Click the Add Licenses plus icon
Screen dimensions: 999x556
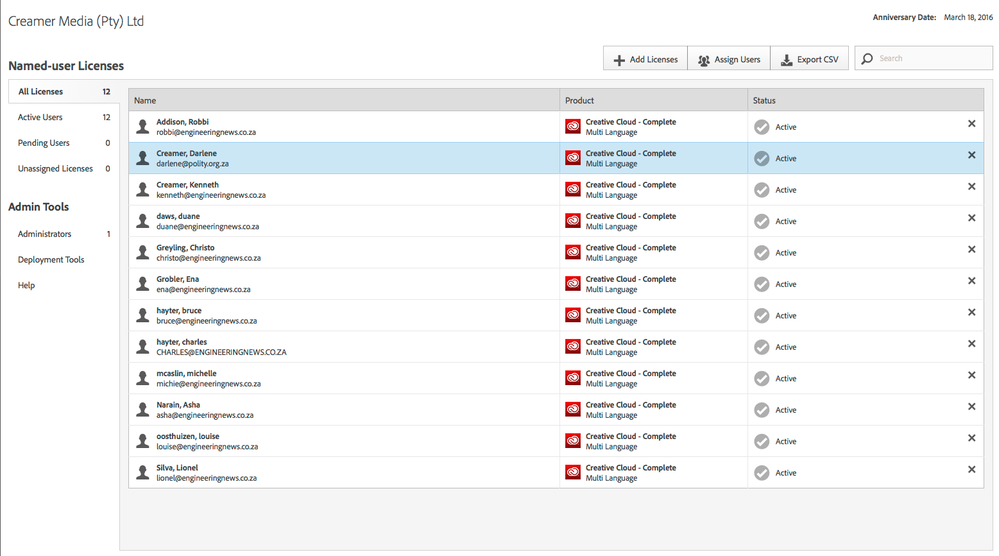pyautogui.click(x=619, y=60)
